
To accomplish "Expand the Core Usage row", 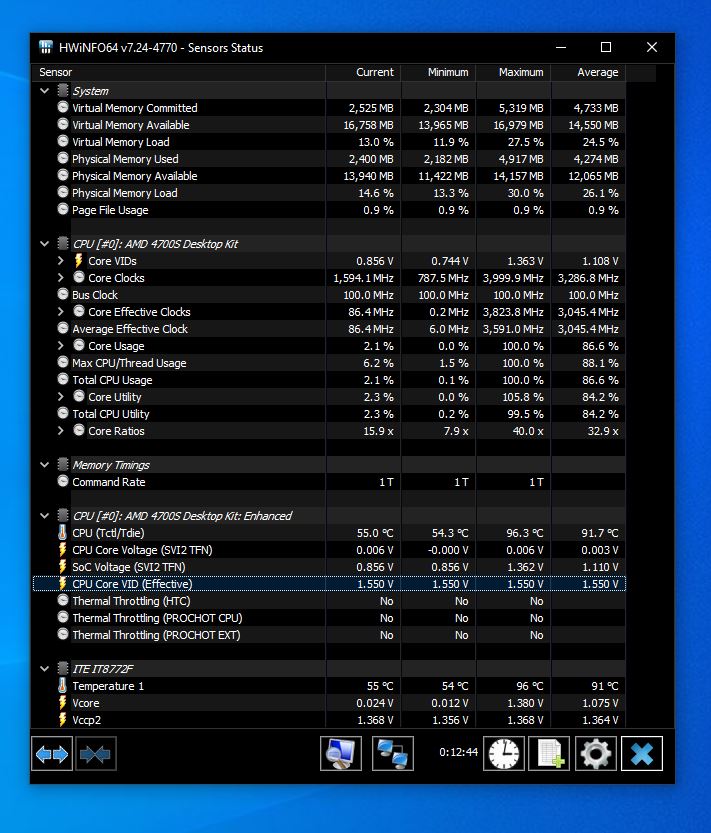I will (x=61, y=346).
